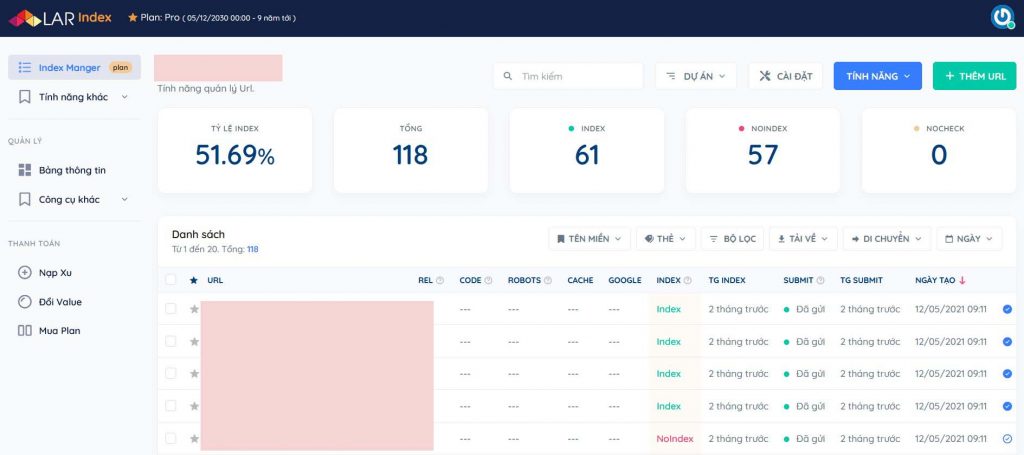The width and height of the screenshot is (1024, 455).
Task: Click the help icon beside CODE
Action: pos(488,281)
